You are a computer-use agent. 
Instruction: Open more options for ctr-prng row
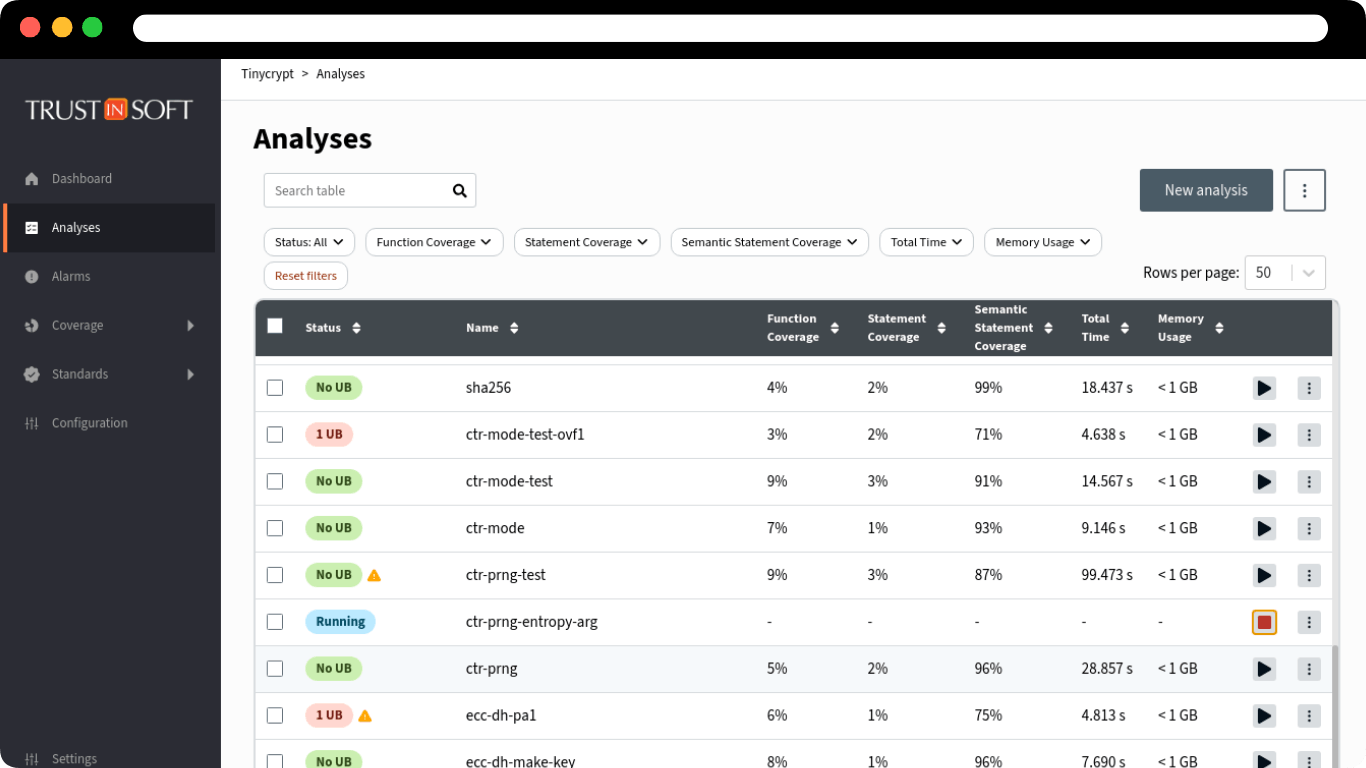(1309, 669)
